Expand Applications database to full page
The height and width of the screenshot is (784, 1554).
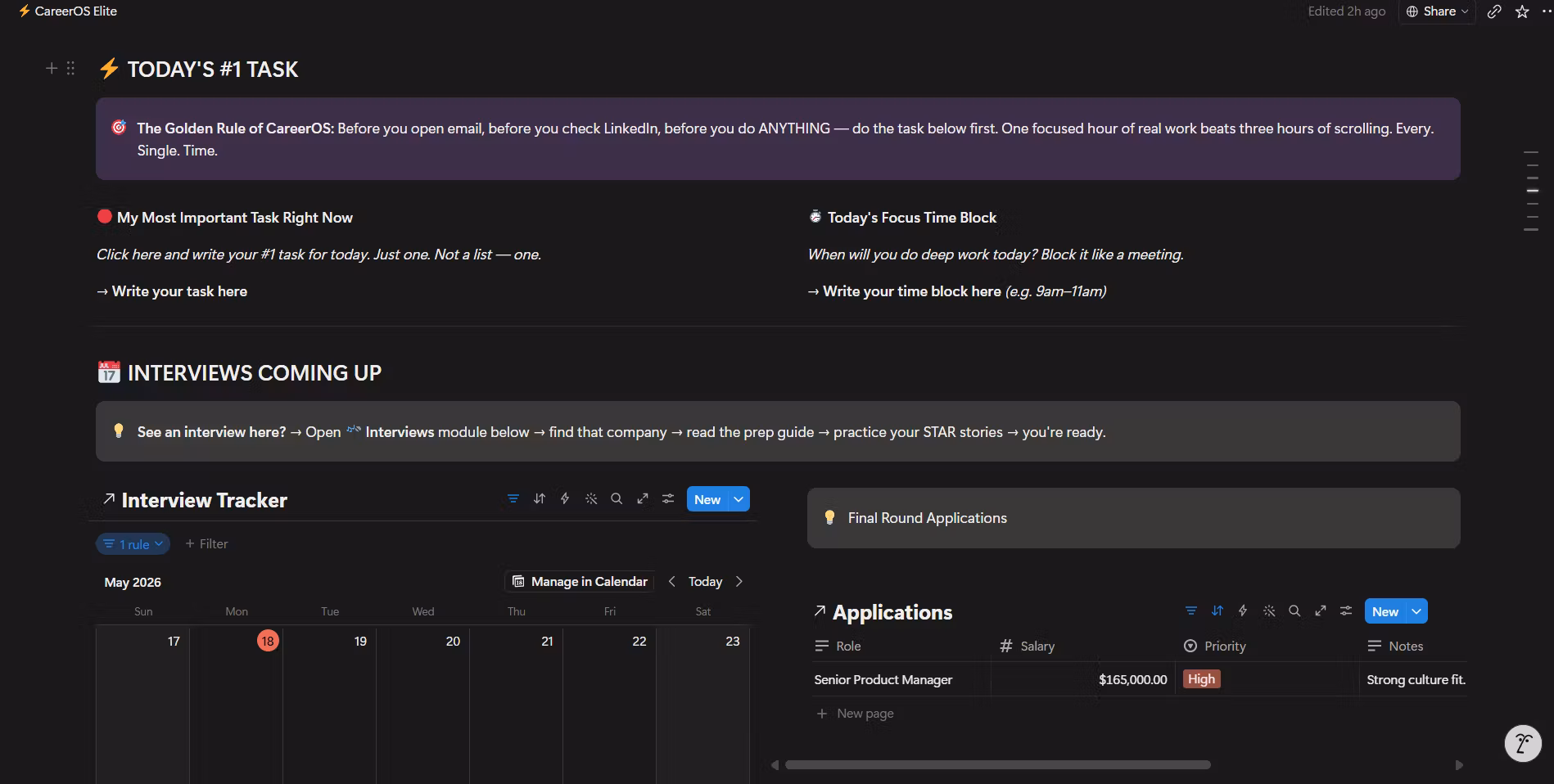(x=1321, y=611)
